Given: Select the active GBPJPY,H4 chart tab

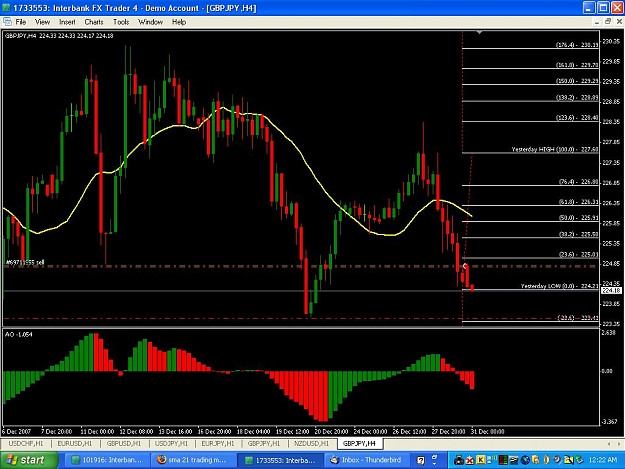Looking at the screenshot, I should click(359, 443).
